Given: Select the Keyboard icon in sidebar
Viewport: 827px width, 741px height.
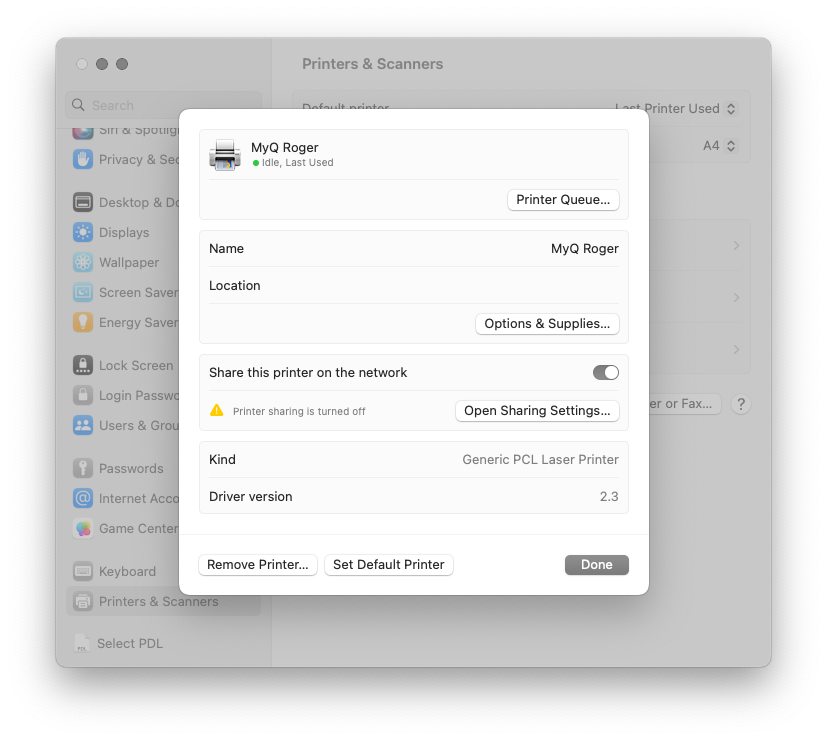Looking at the screenshot, I should pyautogui.click(x=83, y=571).
